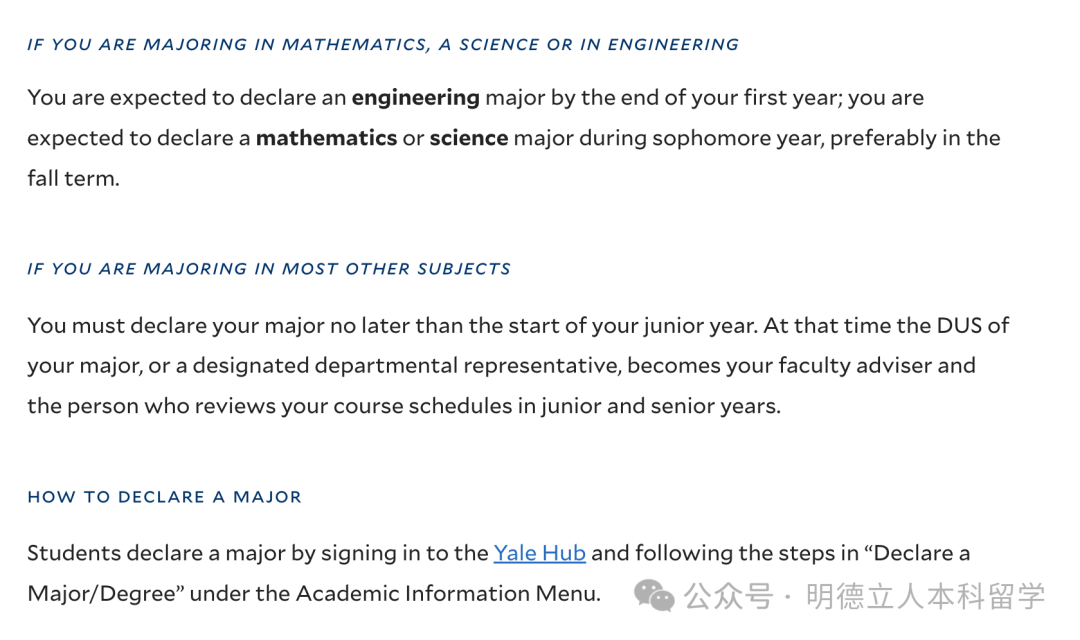Viewport: 1080px width, 640px height.
Task: Click the 'Mathematics, a Science or in Engineering' heading
Action: 383,45
